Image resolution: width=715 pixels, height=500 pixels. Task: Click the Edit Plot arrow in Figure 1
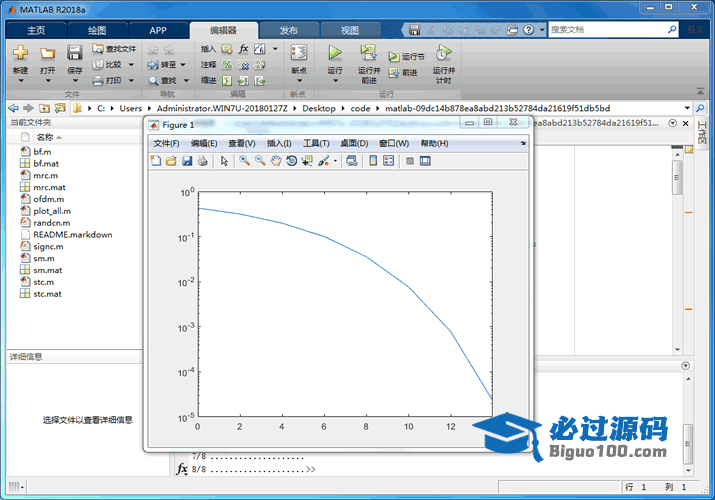click(x=224, y=161)
